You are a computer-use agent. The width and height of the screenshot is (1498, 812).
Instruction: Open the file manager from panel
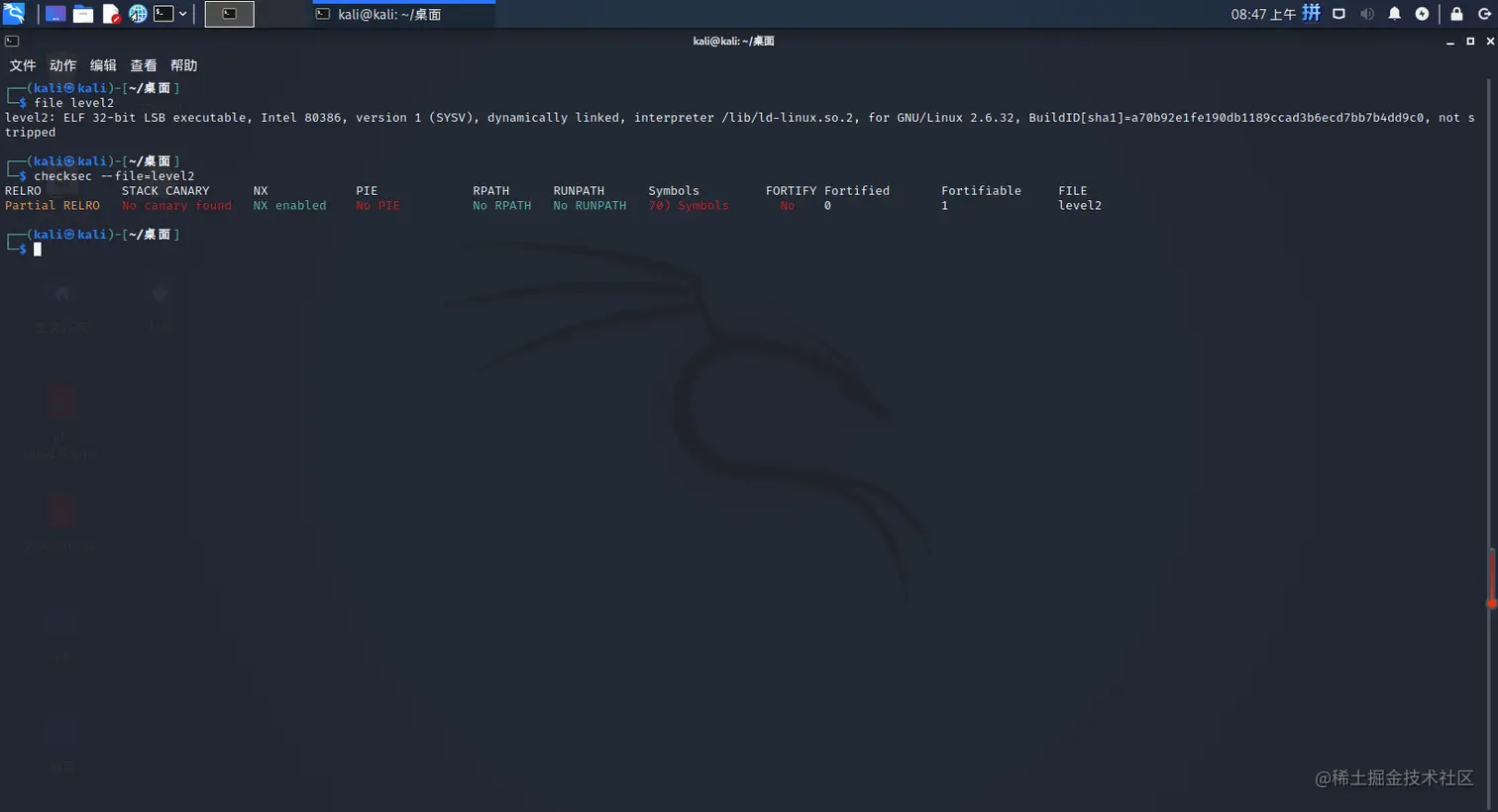pyautogui.click(x=83, y=14)
